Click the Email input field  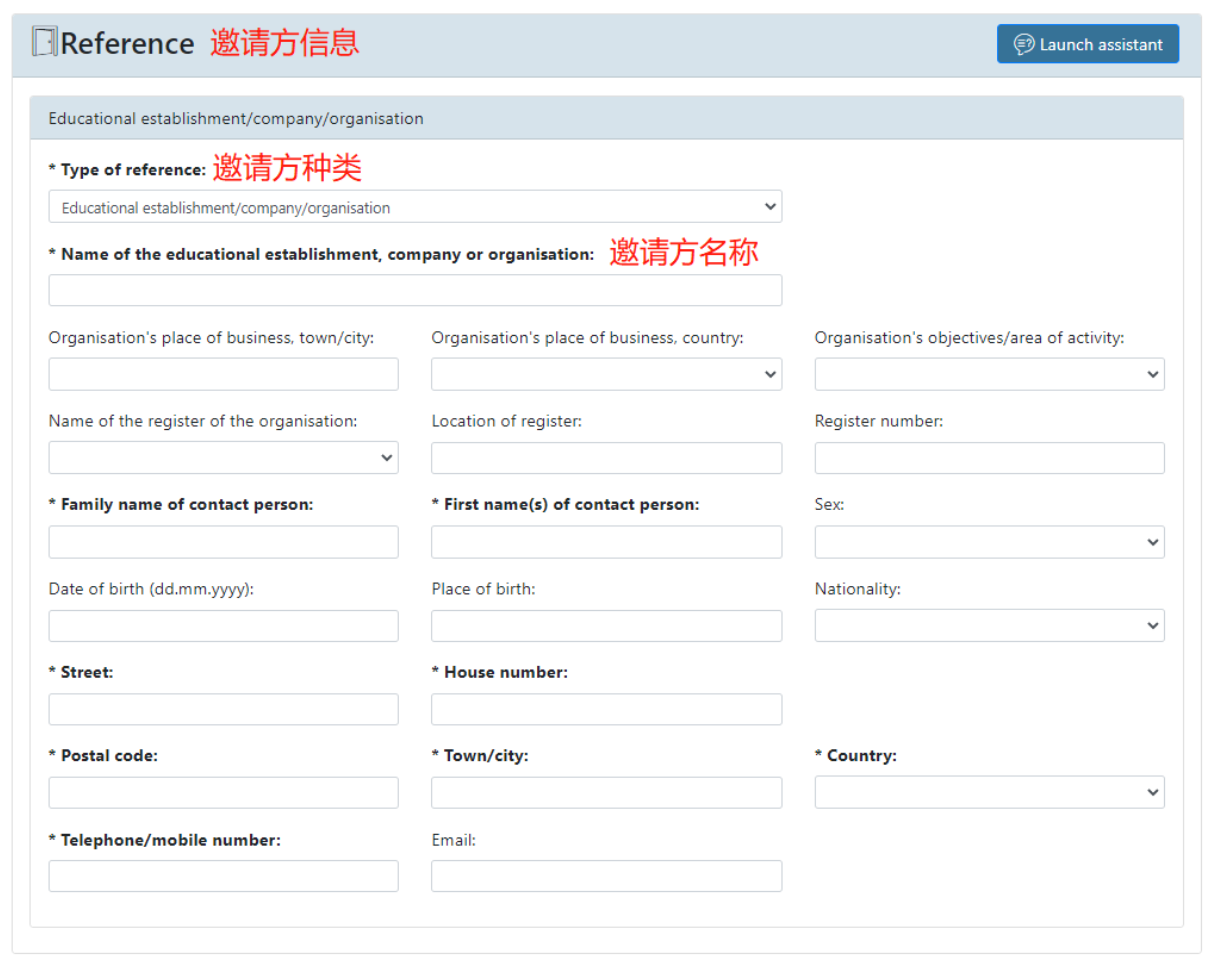tap(607, 876)
